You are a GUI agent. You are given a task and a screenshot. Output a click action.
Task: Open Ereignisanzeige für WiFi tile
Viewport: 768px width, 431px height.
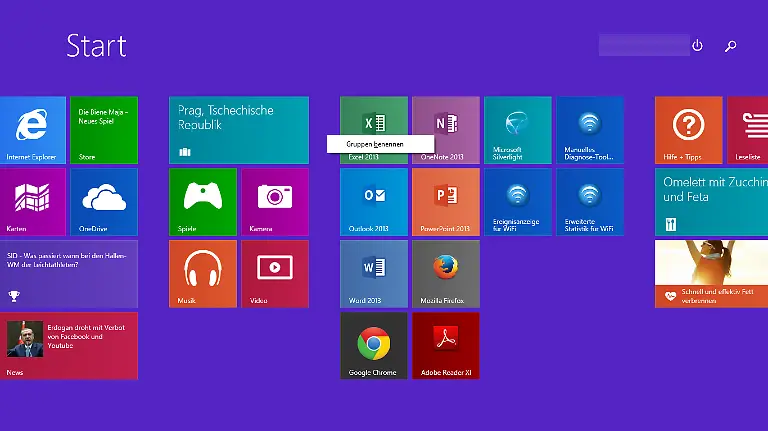pos(518,202)
